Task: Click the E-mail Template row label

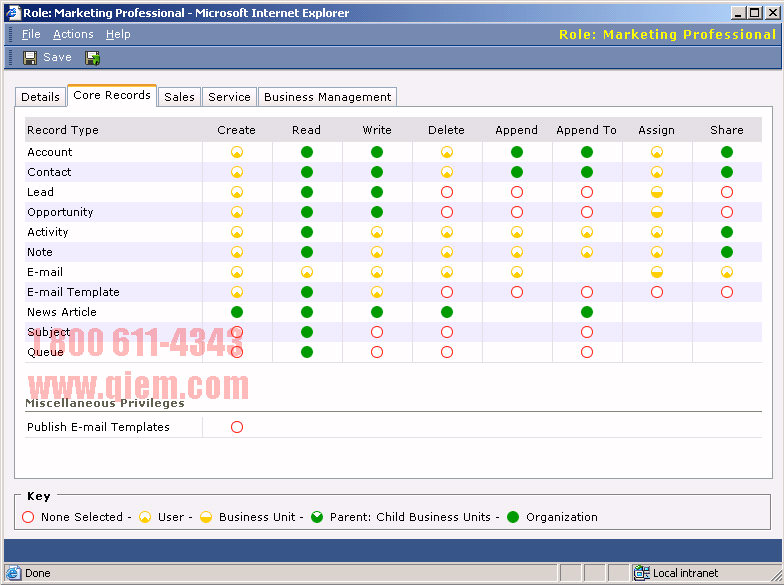Action: [x=74, y=292]
